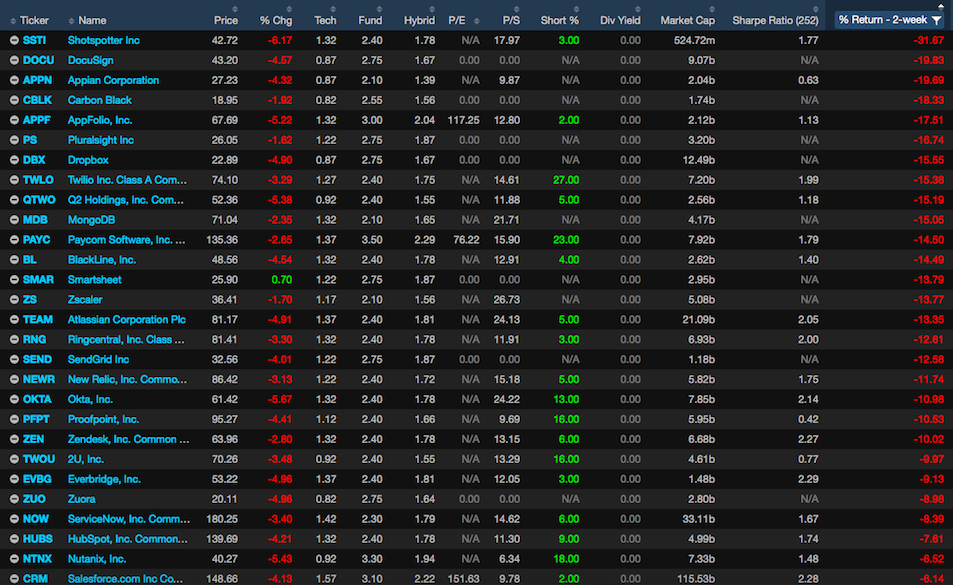Screen dimensions: 953x585
Task: Remove RNG row with minus icon
Action: click(14, 340)
